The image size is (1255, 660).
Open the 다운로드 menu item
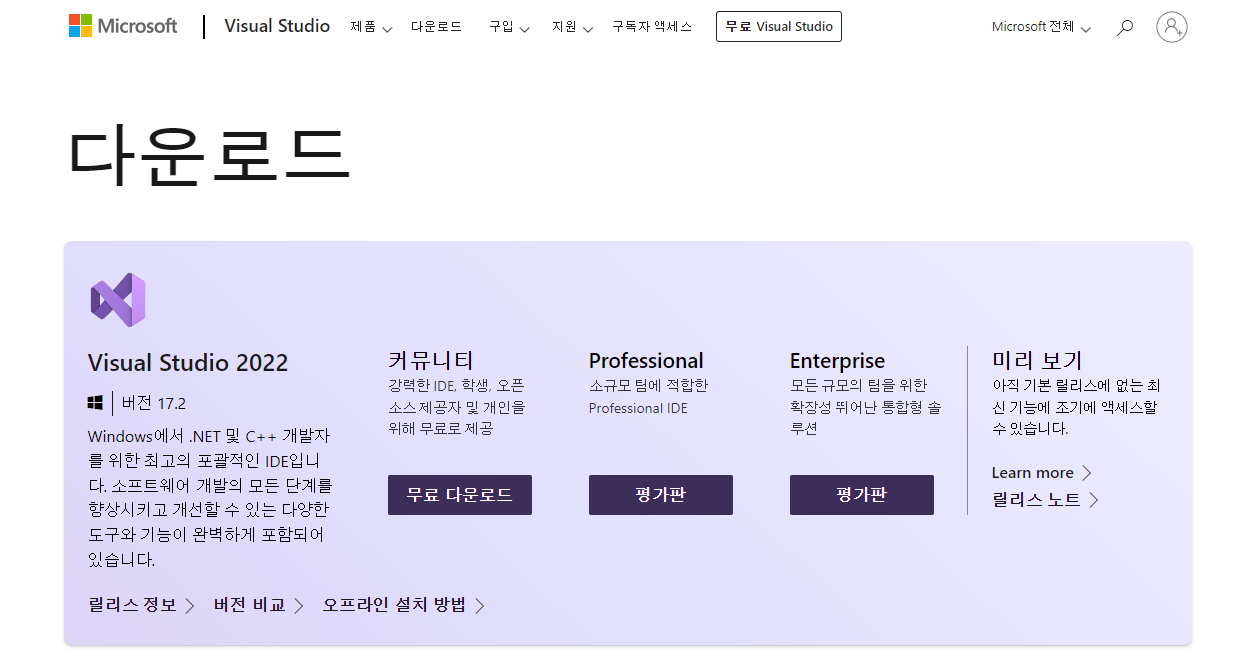point(437,27)
